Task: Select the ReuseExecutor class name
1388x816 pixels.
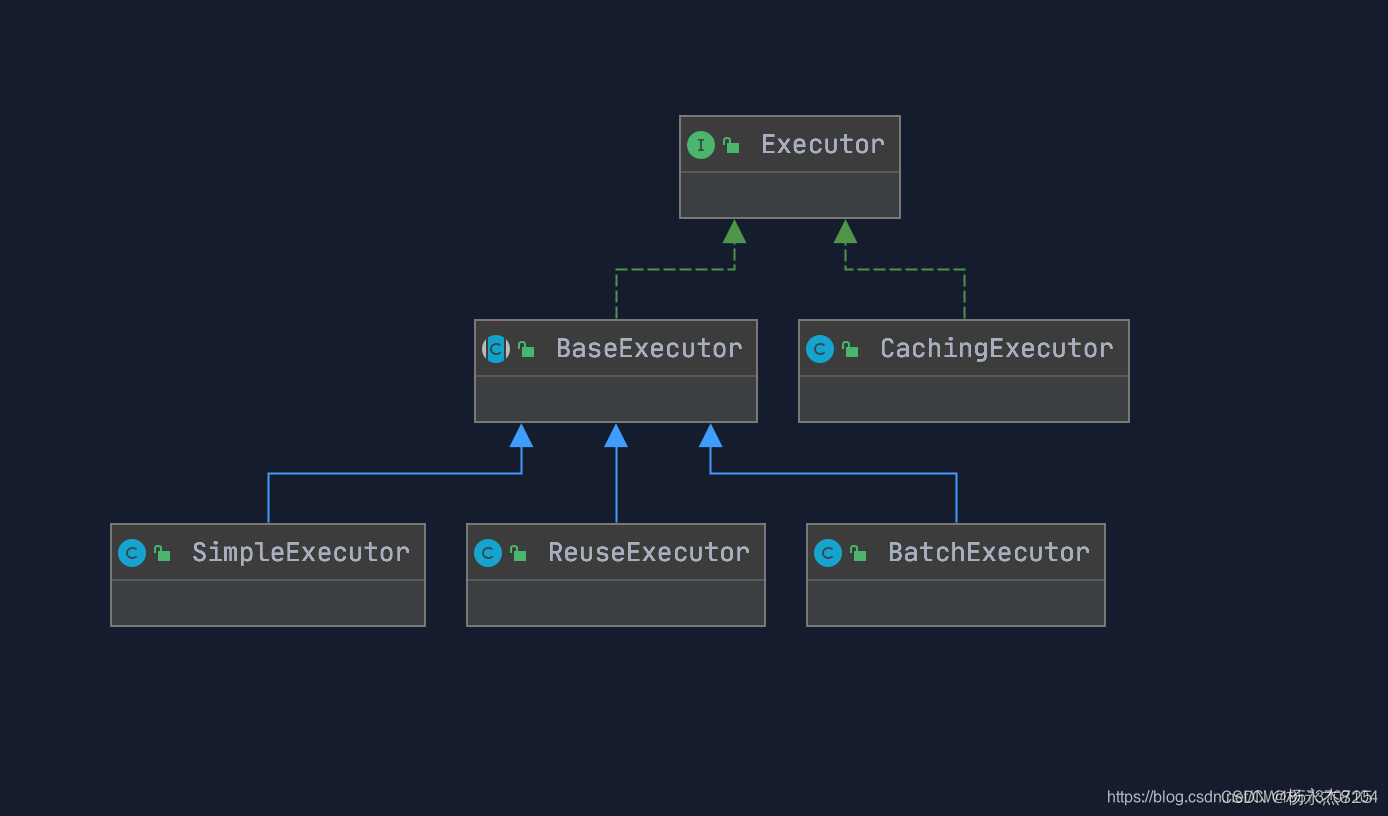Action: [x=648, y=552]
